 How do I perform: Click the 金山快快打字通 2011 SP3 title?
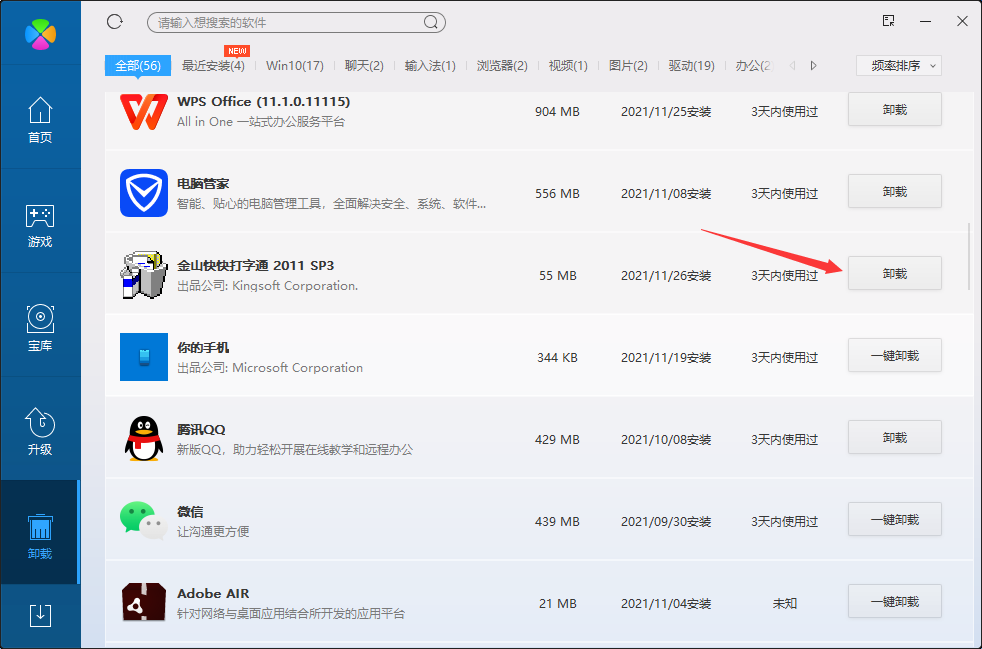pyautogui.click(x=256, y=266)
